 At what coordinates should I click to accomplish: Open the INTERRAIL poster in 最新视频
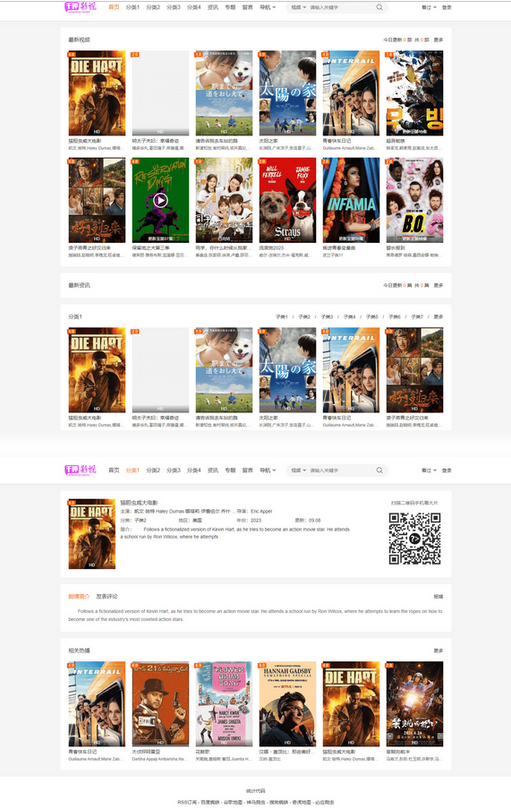(x=351, y=93)
